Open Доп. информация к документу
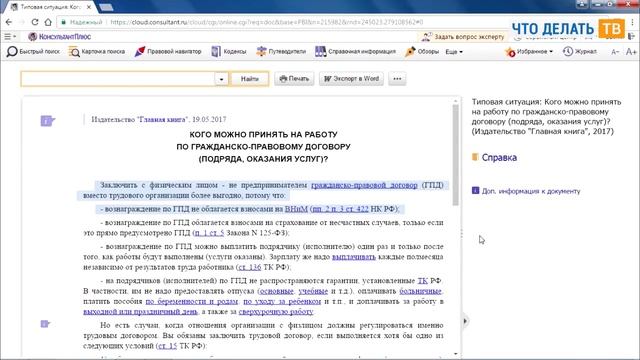 point(531,191)
